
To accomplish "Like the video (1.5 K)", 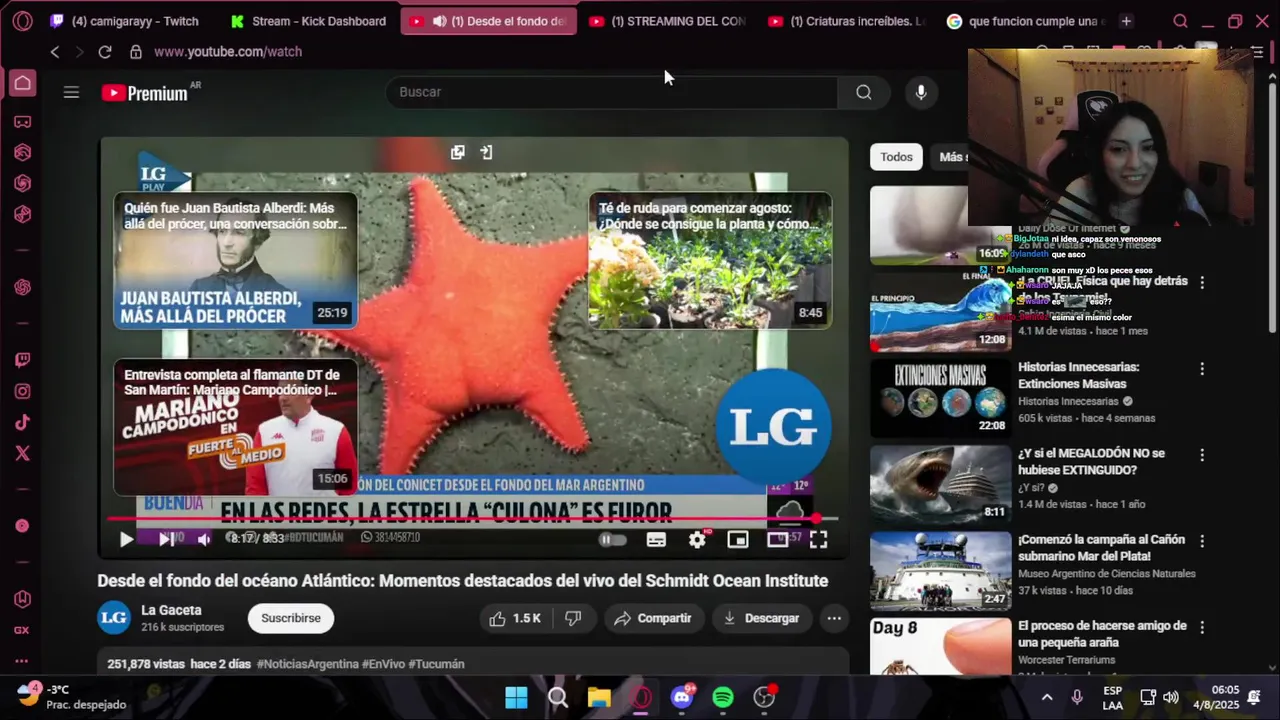I will (516, 618).
